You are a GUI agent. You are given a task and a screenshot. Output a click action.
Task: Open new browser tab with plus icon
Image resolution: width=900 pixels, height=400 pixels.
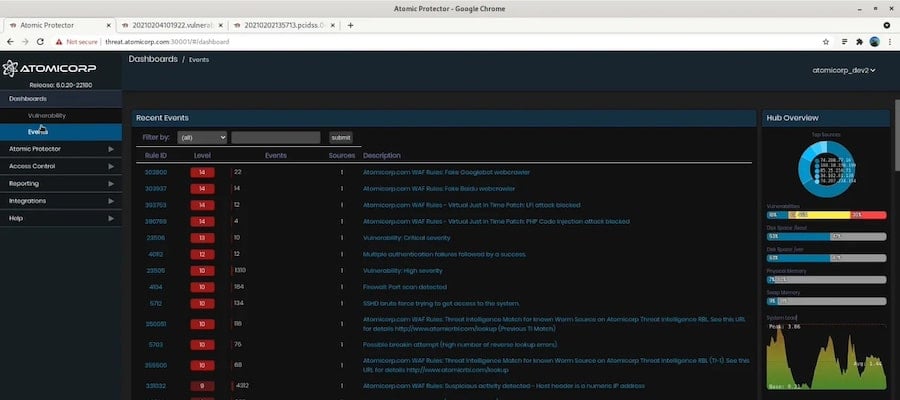pyautogui.click(x=351, y=25)
